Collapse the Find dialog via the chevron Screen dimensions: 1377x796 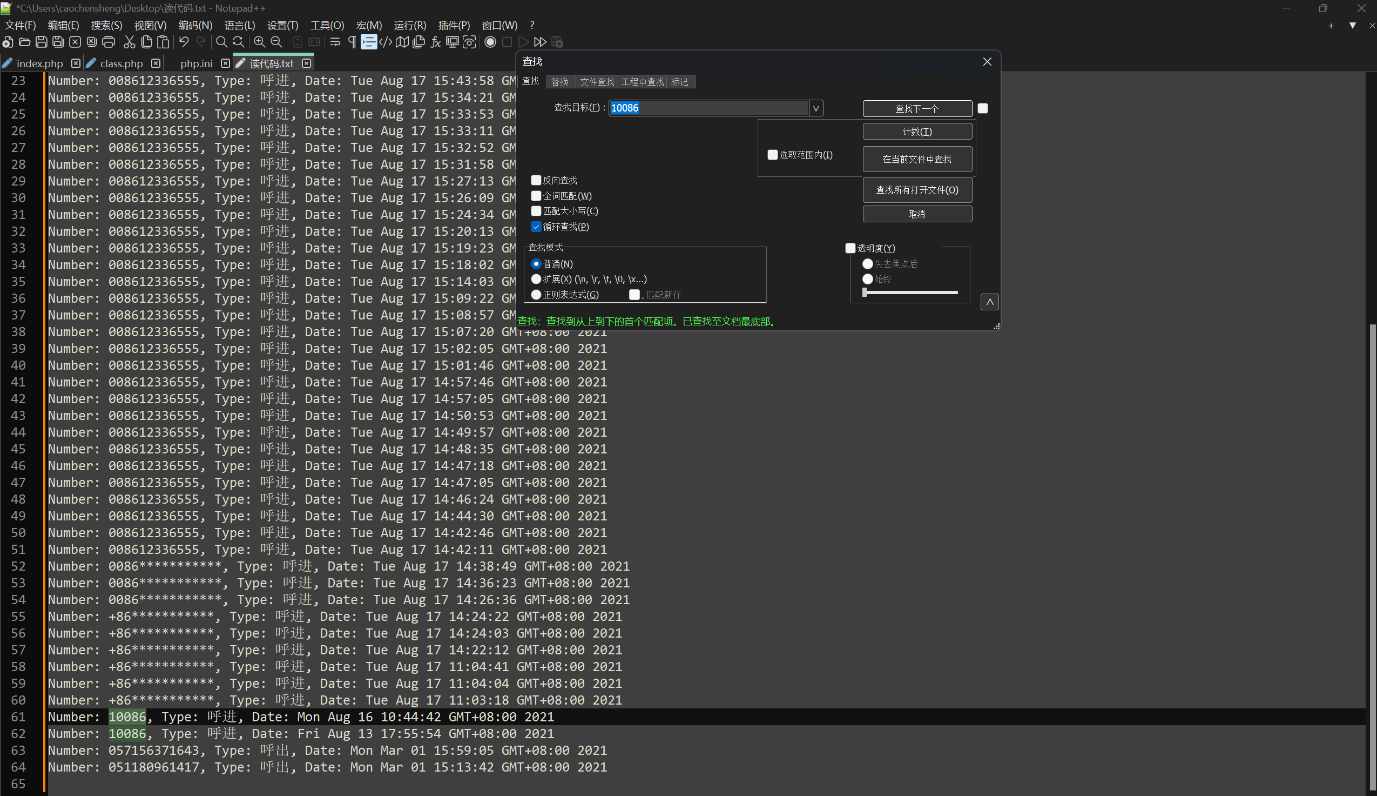pos(989,302)
